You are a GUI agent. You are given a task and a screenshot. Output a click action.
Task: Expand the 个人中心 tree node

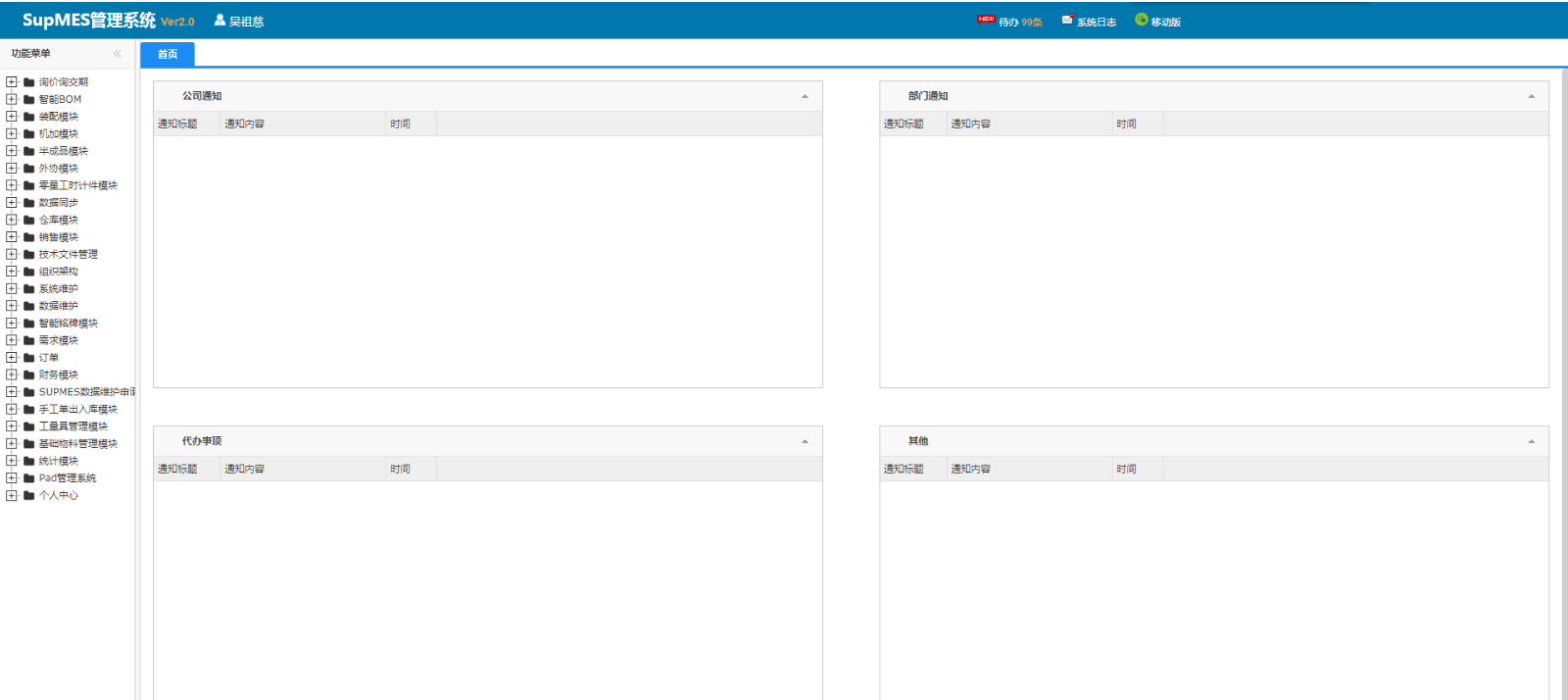(12, 496)
